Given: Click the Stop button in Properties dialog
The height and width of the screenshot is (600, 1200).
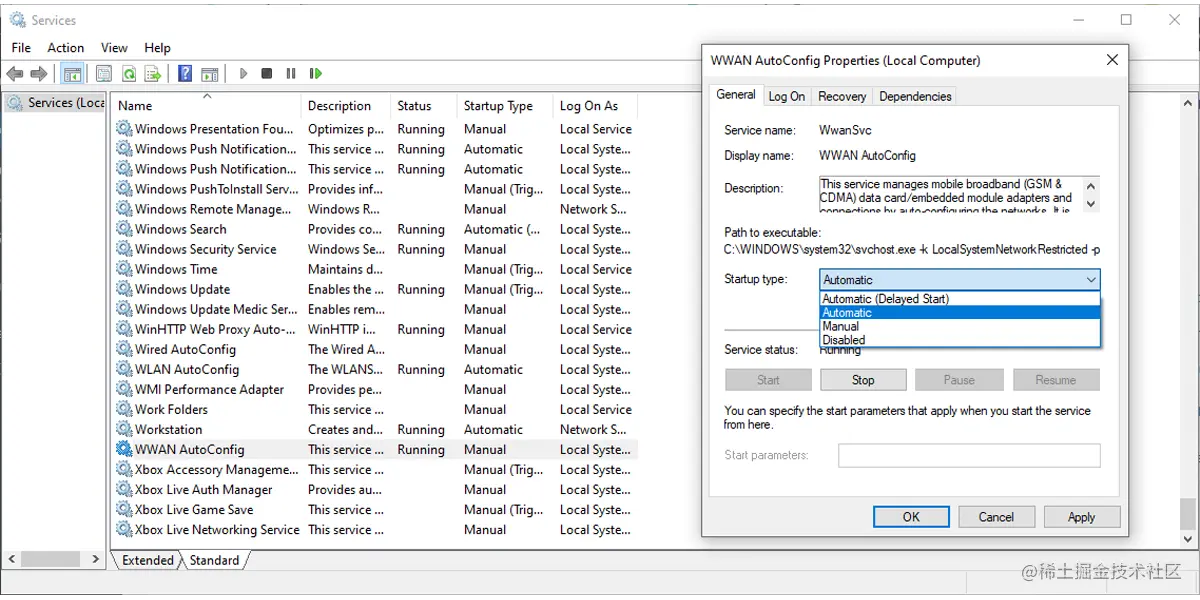Looking at the screenshot, I should pos(863,380).
